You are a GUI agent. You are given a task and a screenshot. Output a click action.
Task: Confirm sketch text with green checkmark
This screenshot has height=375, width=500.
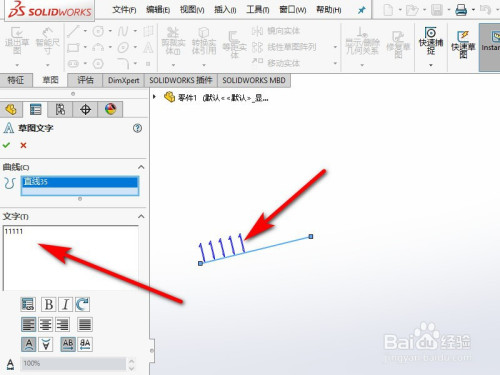coord(6,145)
